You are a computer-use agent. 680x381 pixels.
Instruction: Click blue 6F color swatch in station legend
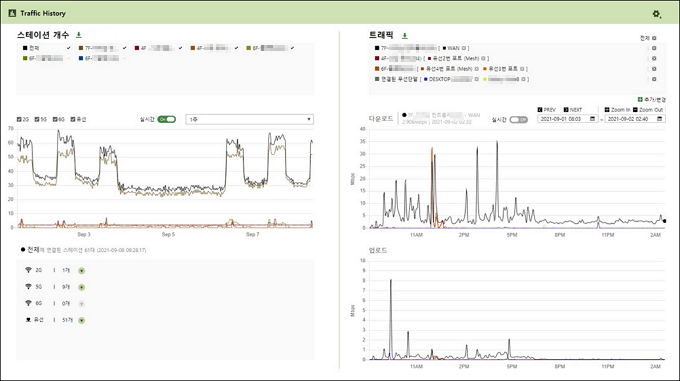[81, 59]
